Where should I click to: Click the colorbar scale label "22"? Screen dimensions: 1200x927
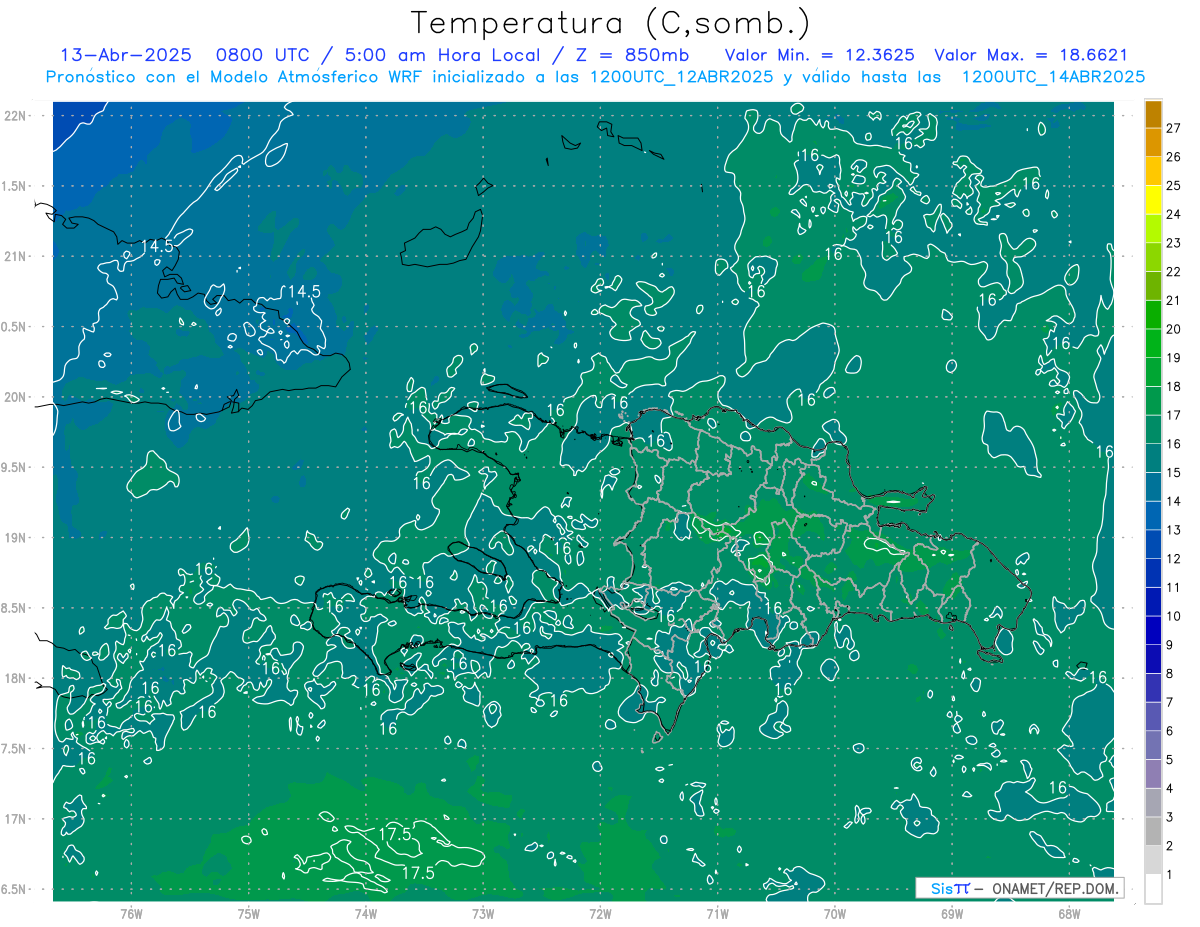(x=1174, y=272)
